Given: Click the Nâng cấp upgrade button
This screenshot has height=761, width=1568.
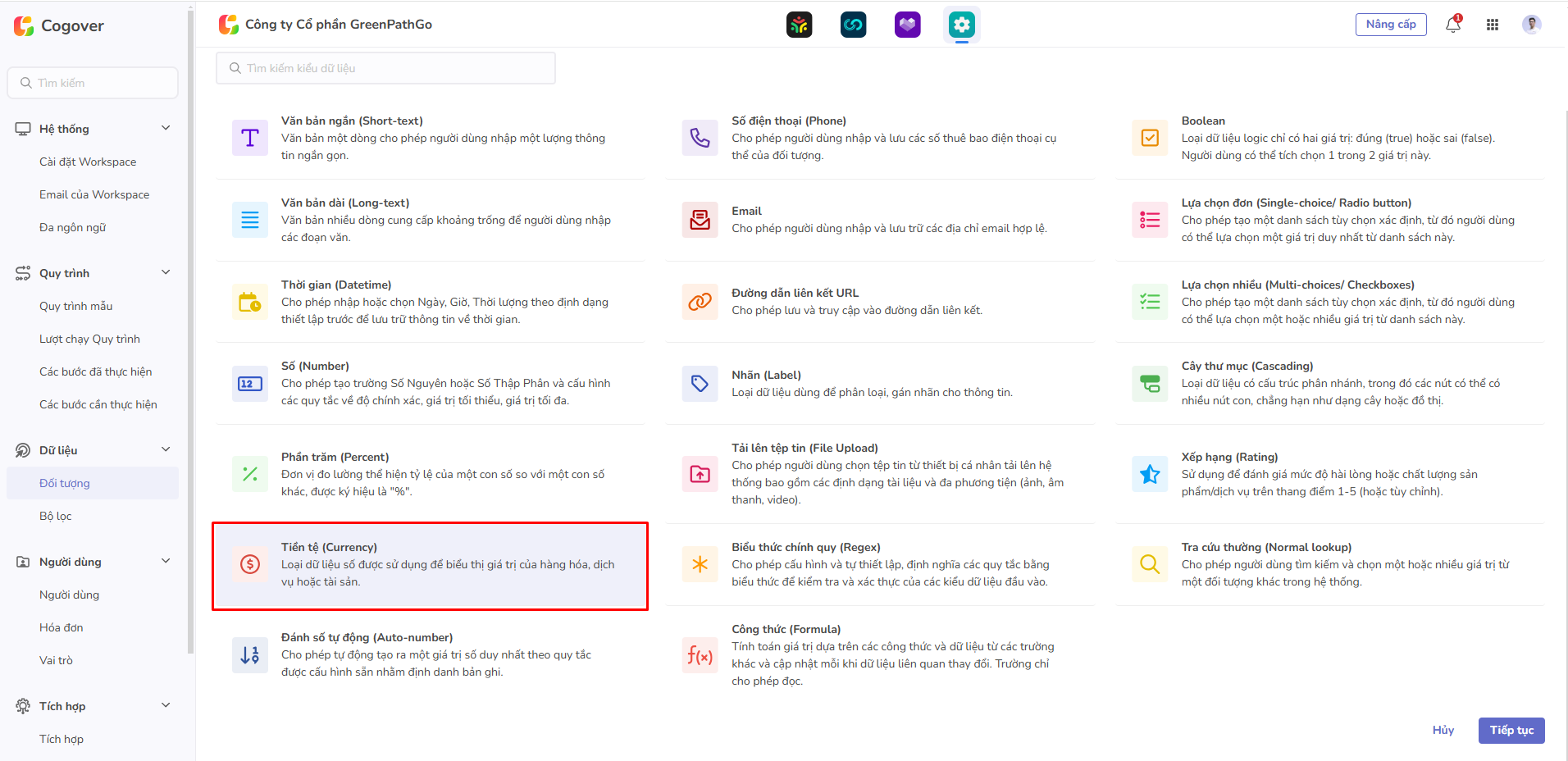Looking at the screenshot, I should tap(1390, 25).
